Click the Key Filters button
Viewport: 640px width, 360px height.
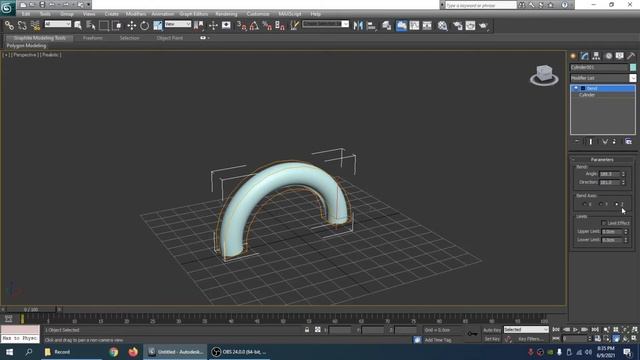click(x=530, y=339)
